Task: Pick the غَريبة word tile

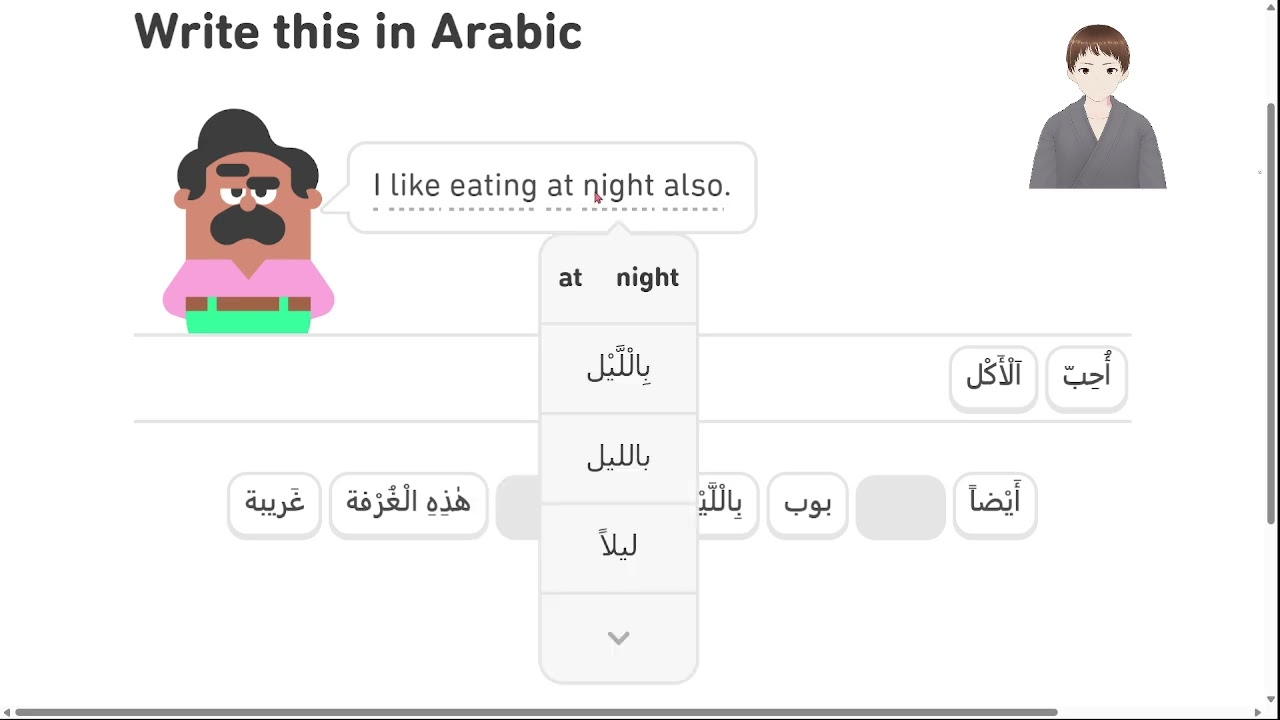Action: pyautogui.click(x=274, y=505)
